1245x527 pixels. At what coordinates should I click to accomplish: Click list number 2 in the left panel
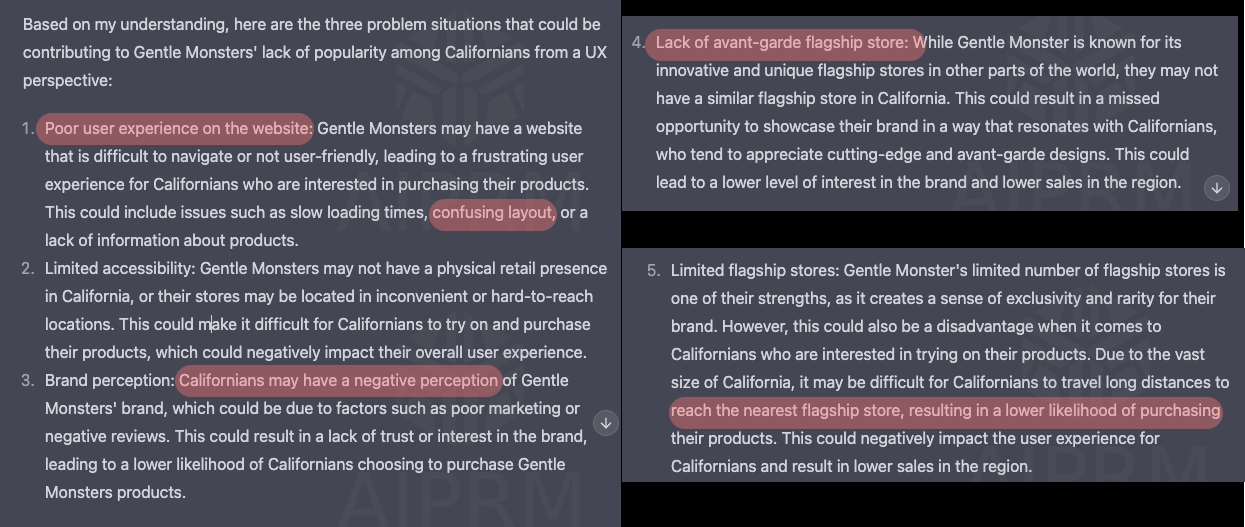pos(28,269)
